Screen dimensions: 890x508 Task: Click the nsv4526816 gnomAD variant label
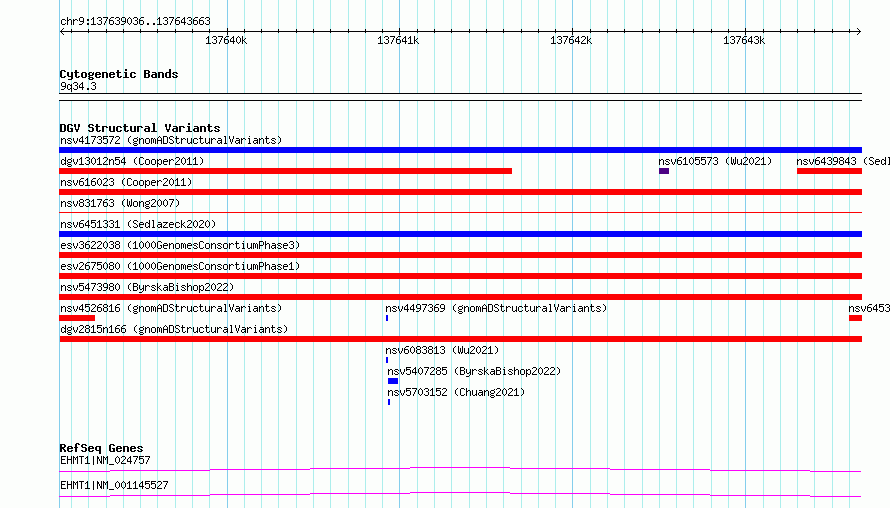tap(171, 308)
